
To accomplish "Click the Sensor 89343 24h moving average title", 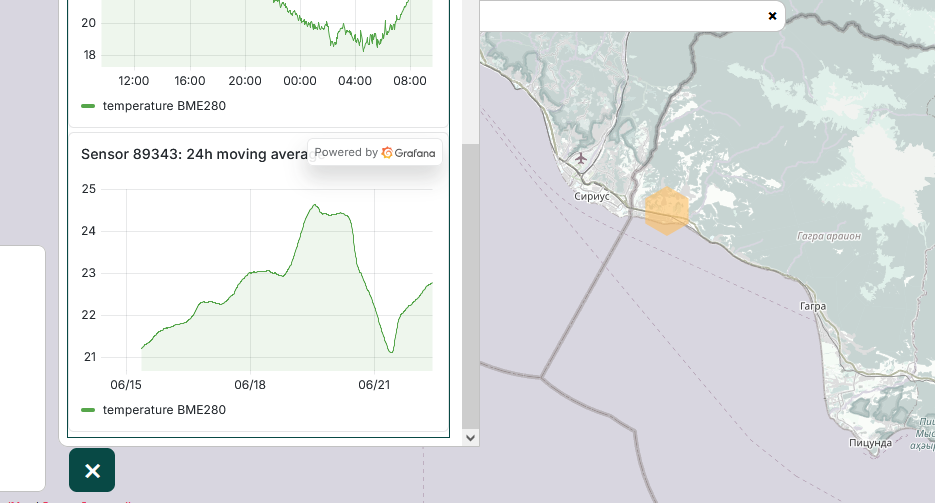I will click(194, 154).
